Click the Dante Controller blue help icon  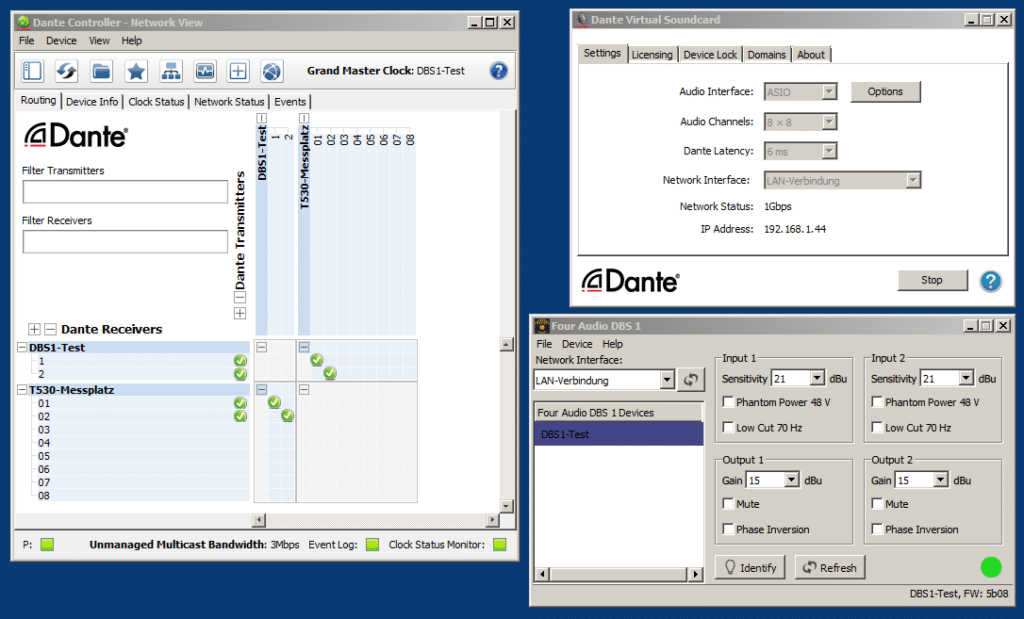coord(498,71)
